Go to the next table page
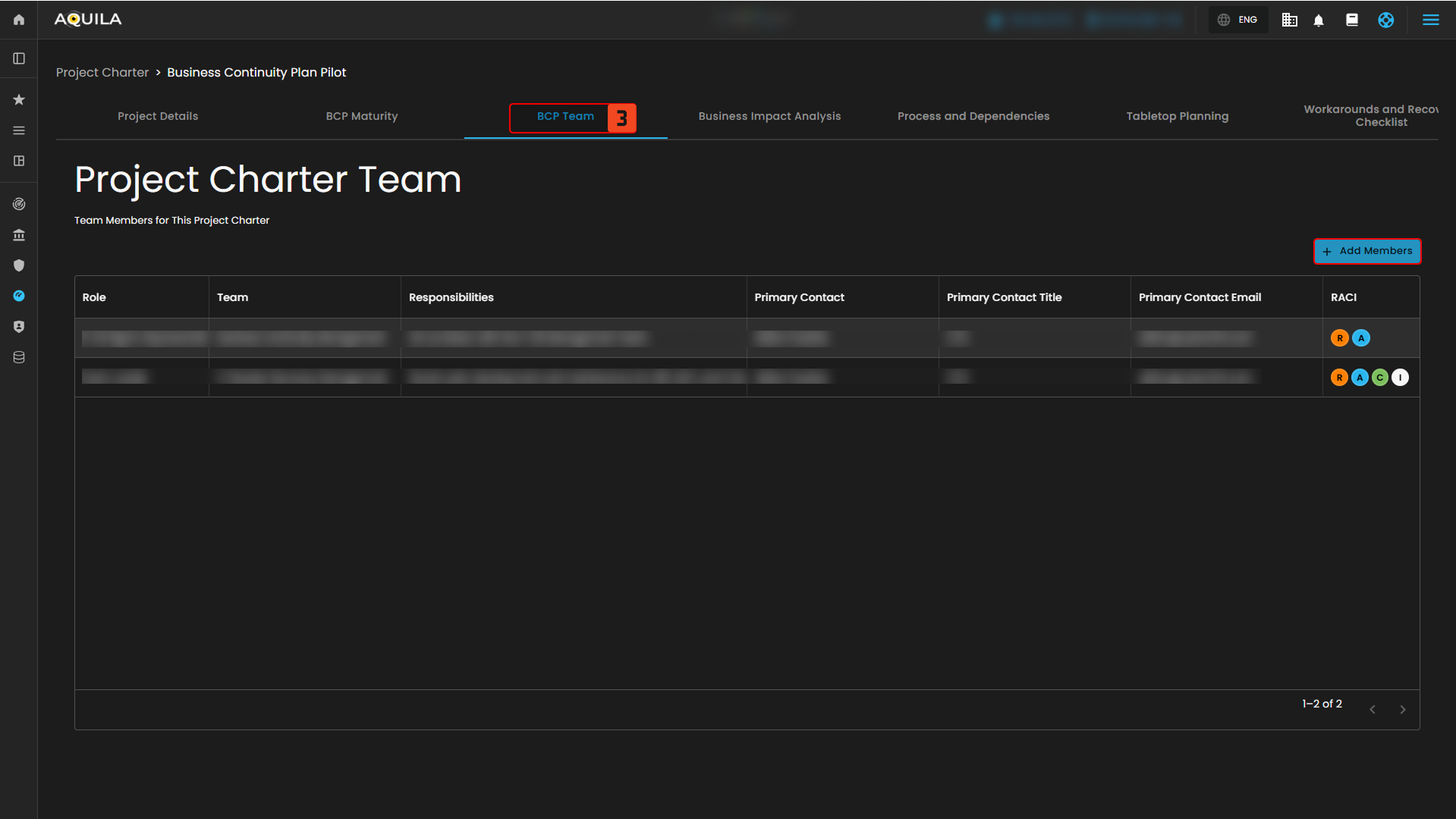This screenshot has width=1456, height=819. point(1403,710)
